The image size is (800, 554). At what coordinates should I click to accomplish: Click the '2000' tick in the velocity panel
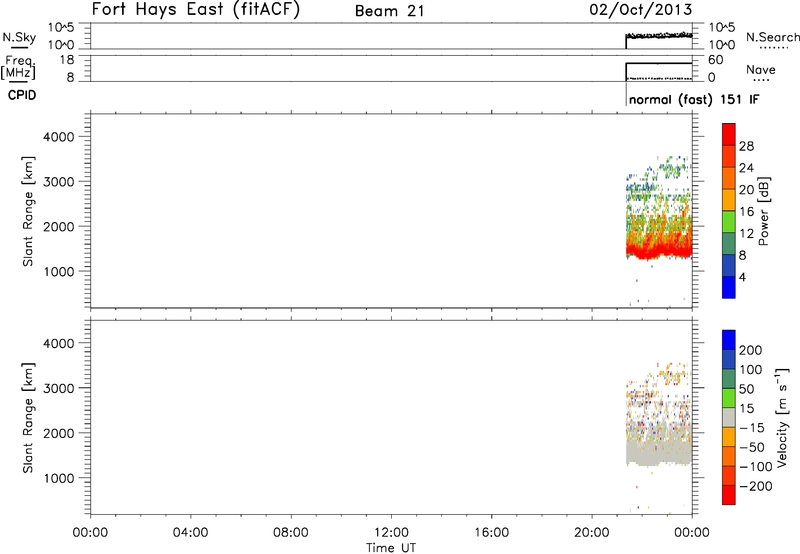point(59,433)
